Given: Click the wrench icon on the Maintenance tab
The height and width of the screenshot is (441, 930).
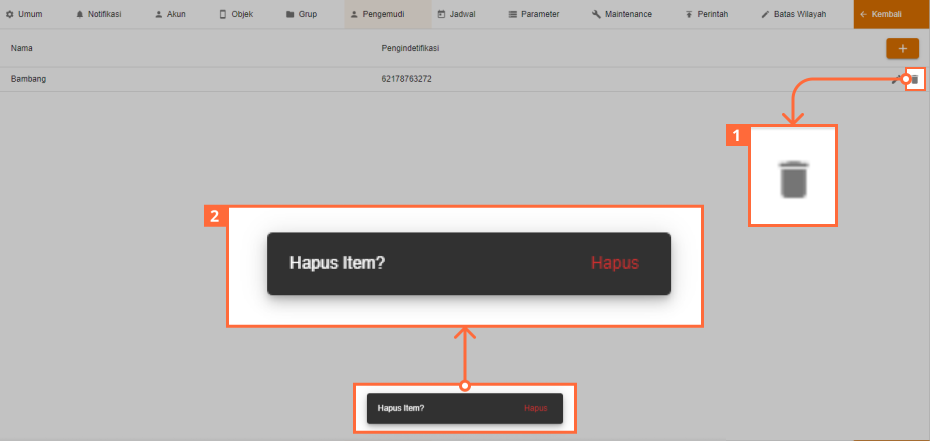Looking at the screenshot, I should pyautogui.click(x=597, y=15).
